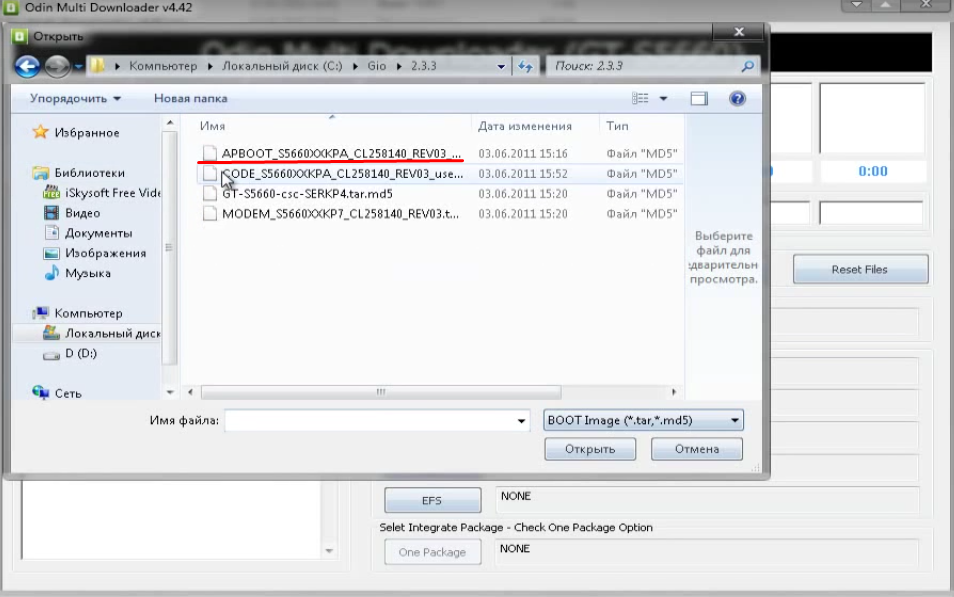
Task: Expand the BOOT Image file type dropdown
Action: tap(643, 421)
